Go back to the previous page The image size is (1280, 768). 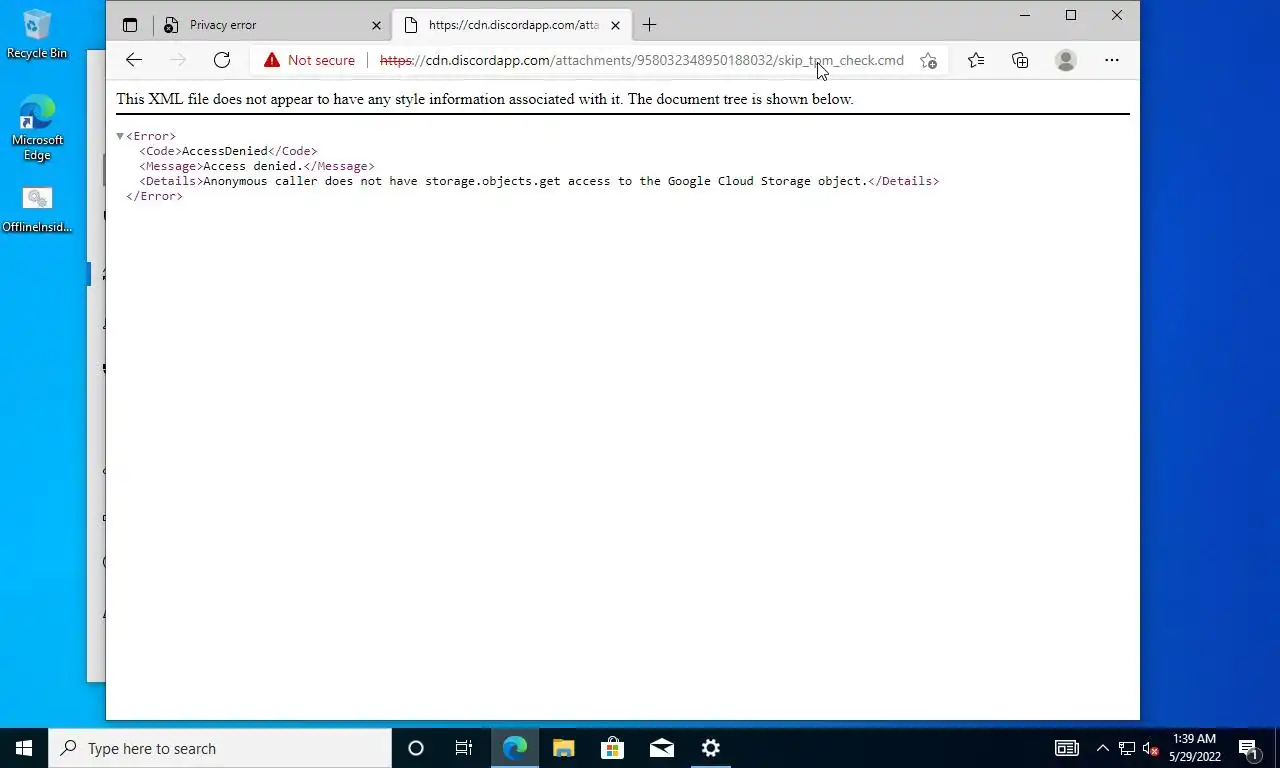coord(134,60)
